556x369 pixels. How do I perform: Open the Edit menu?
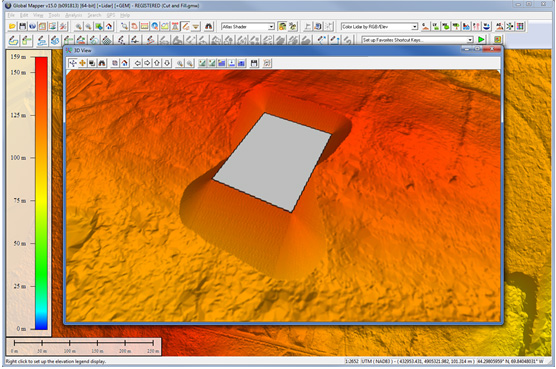pos(24,15)
